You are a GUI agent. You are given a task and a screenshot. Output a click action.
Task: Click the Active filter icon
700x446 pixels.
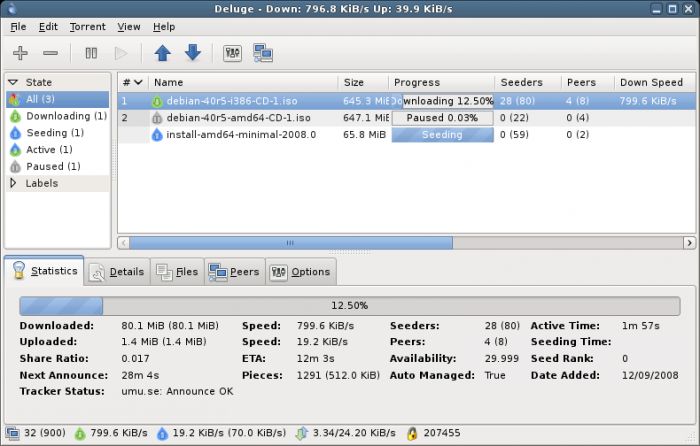point(15,150)
